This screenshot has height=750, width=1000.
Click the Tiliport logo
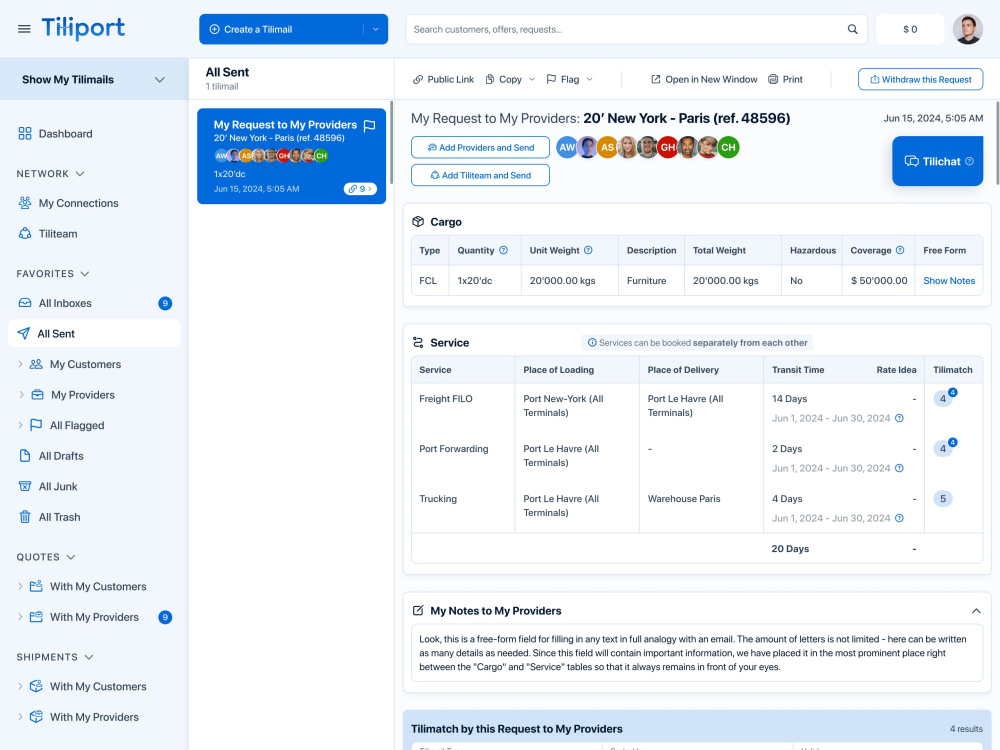pyautogui.click(x=83, y=28)
